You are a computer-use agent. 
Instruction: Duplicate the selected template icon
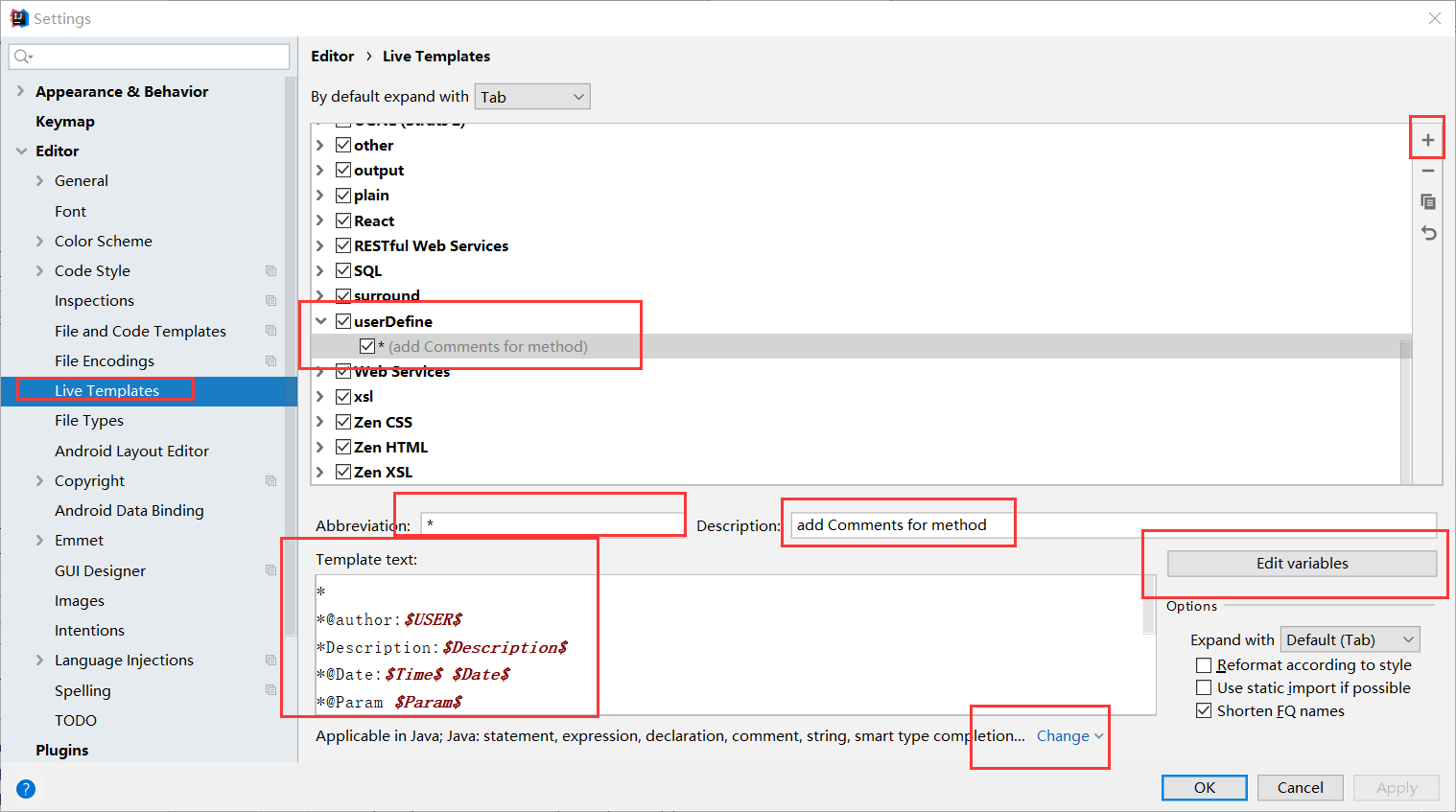[1427, 201]
